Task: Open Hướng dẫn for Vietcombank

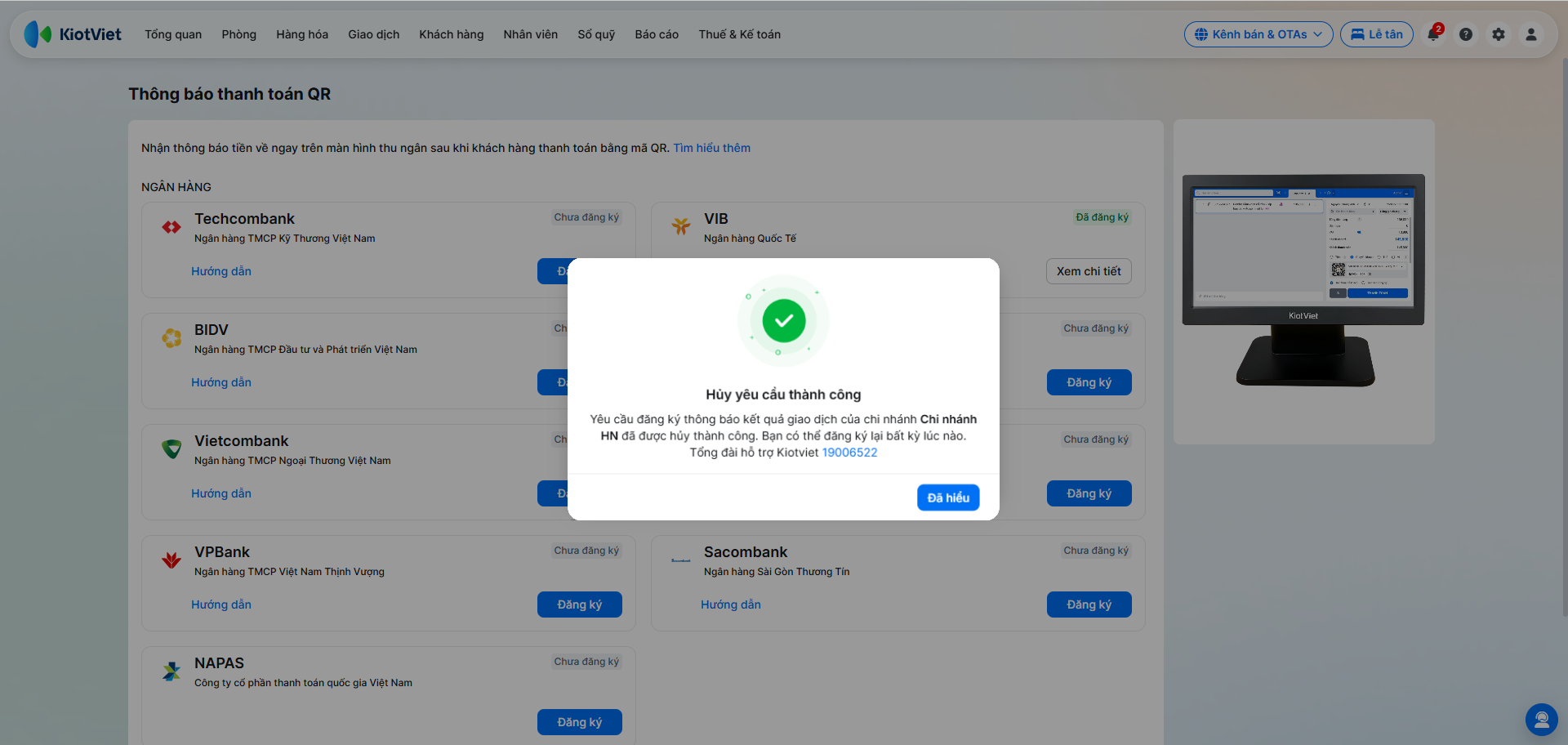Action: tap(221, 493)
